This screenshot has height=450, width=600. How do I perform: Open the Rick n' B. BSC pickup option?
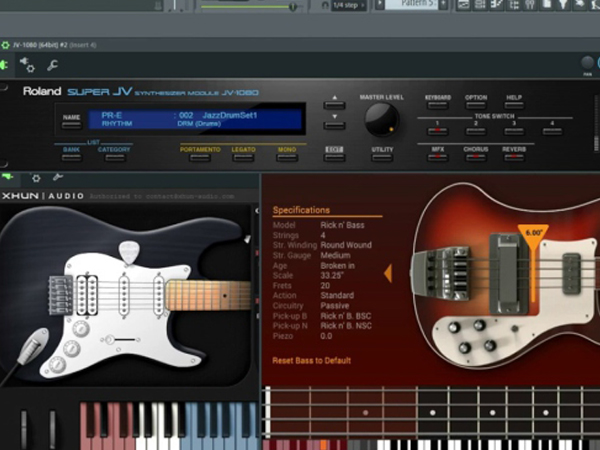(346, 316)
